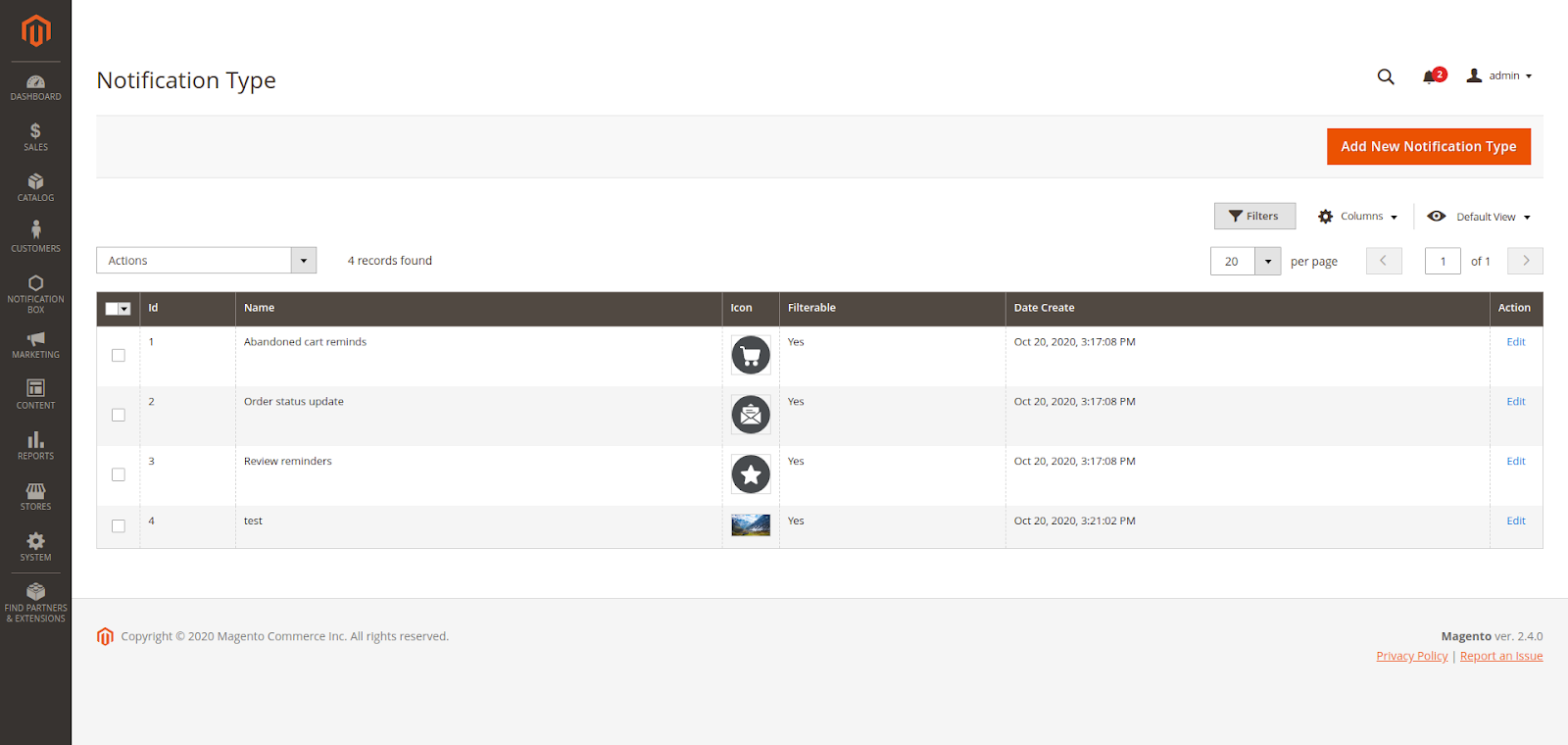The width and height of the screenshot is (1568, 745).
Task: Click the 'Abandoned cart reminds' name cell
Action: (x=305, y=342)
